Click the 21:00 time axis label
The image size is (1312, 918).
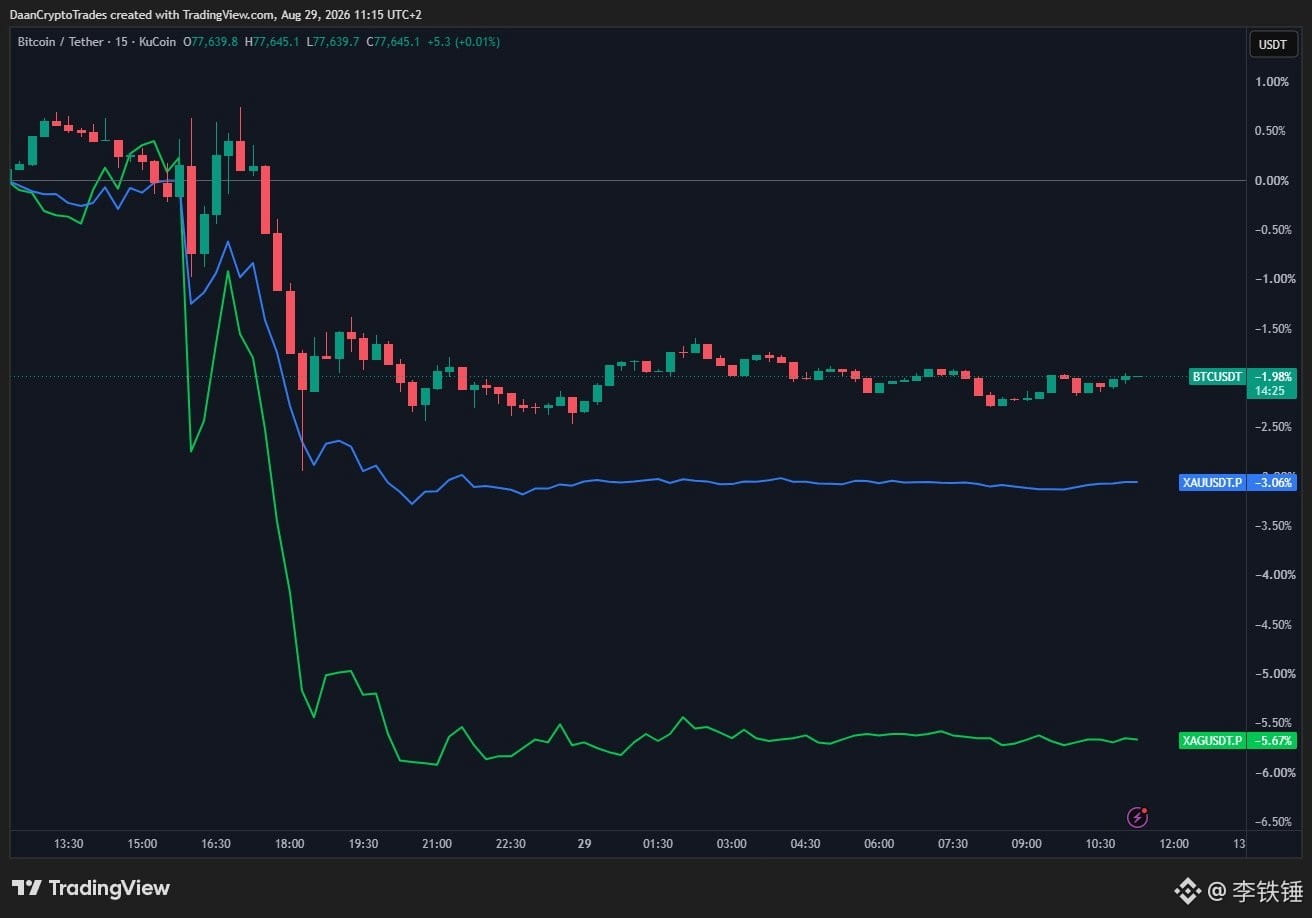(437, 844)
